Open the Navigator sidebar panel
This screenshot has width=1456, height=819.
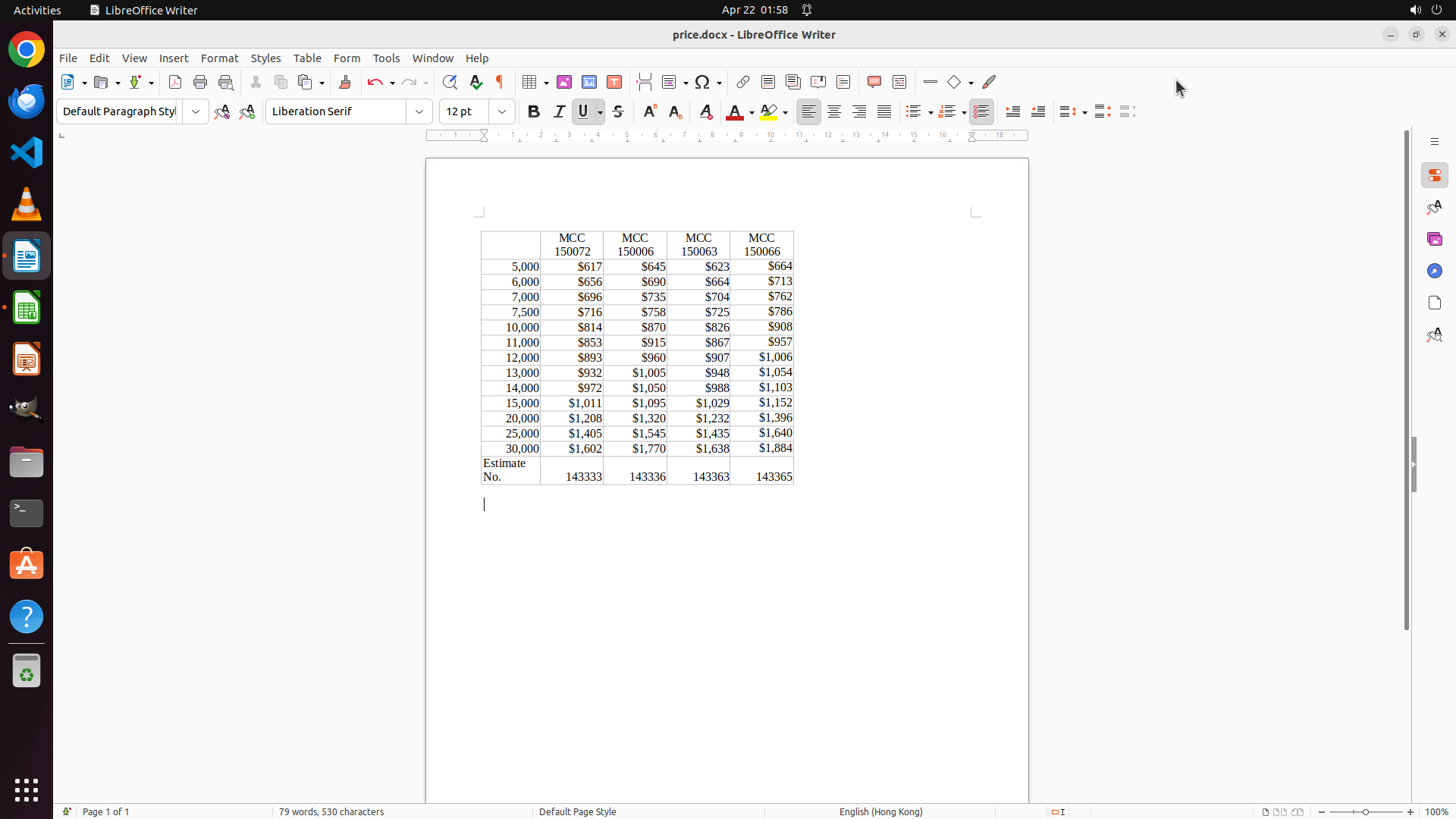(1434, 271)
